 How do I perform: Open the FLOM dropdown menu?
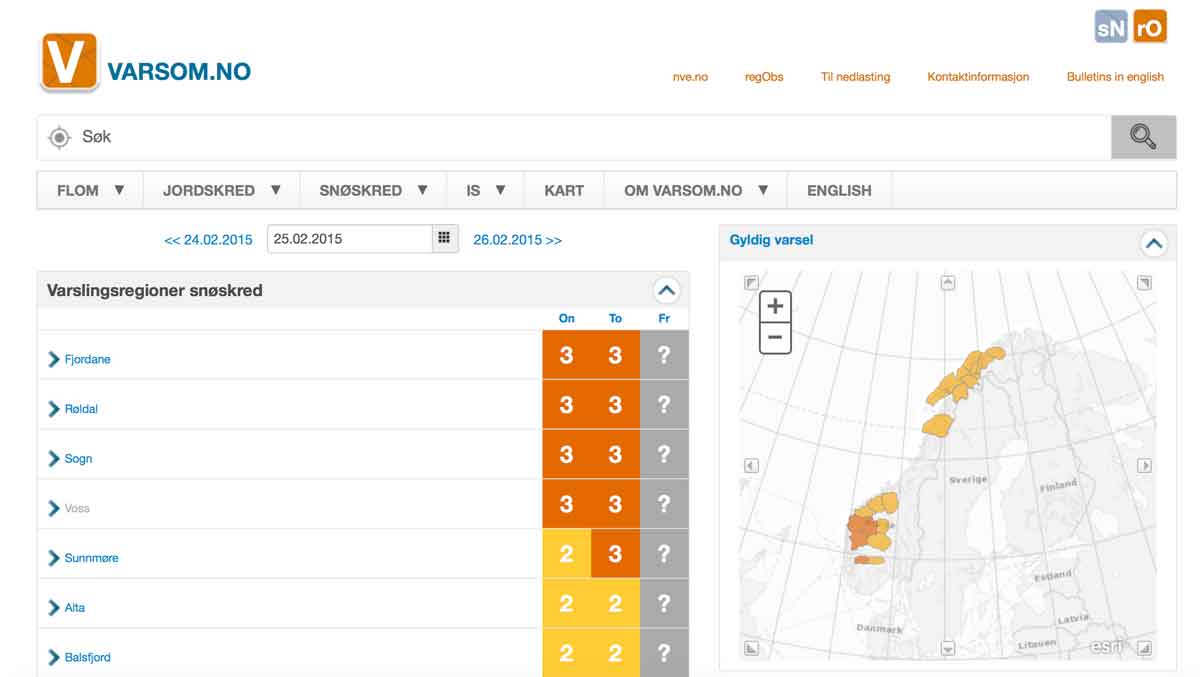90,190
